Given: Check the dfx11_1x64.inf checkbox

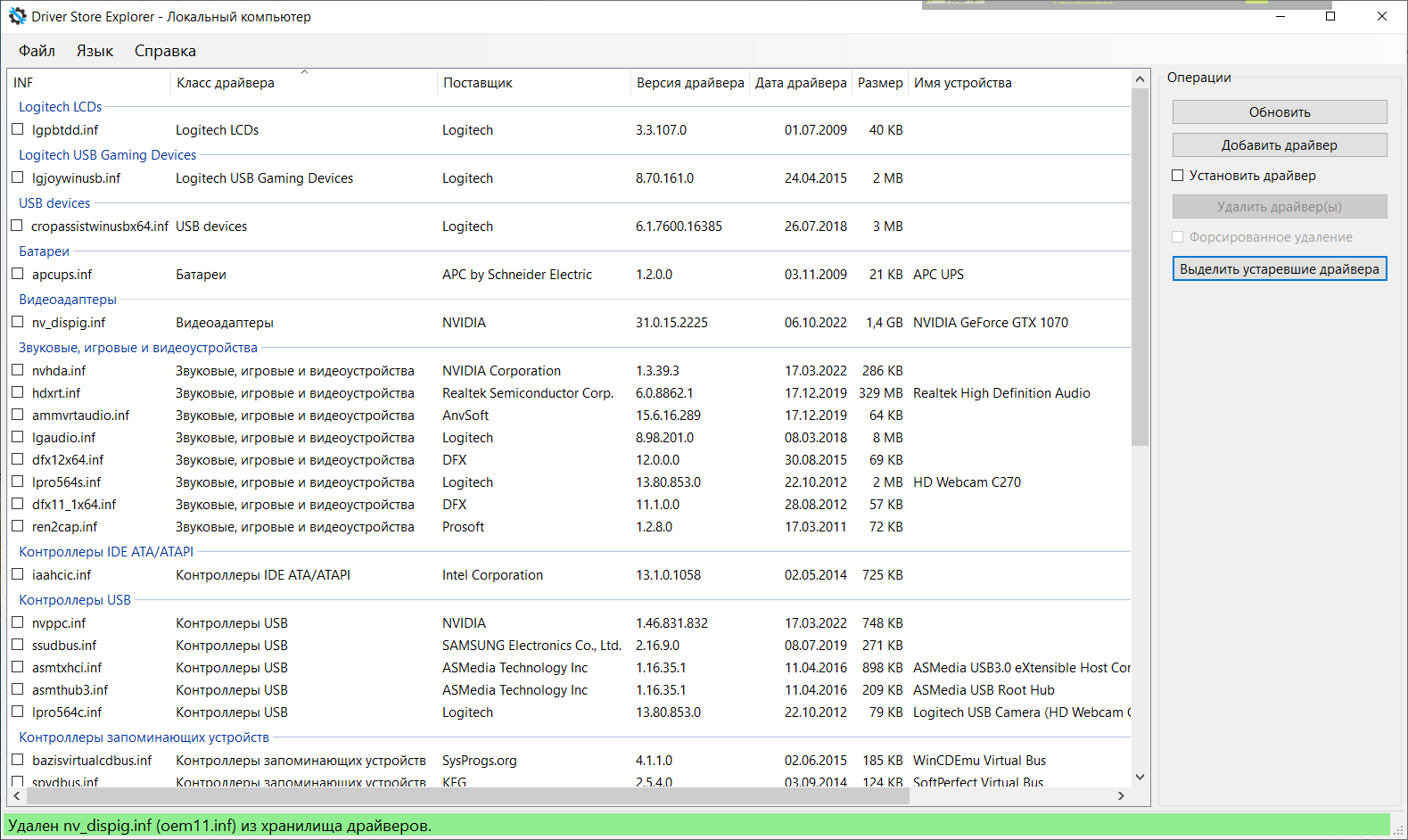Looking at the screenshot, I should coord(18,504).
